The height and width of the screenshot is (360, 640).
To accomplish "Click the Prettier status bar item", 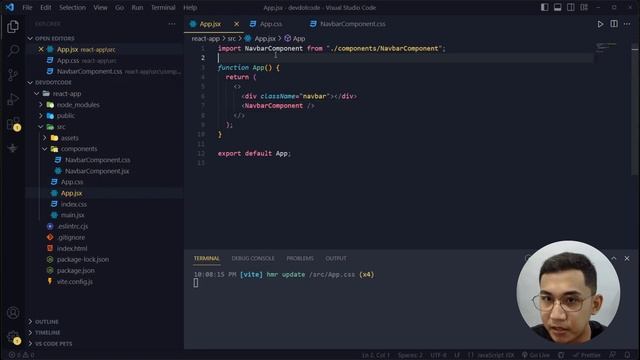I will [587, 355].
